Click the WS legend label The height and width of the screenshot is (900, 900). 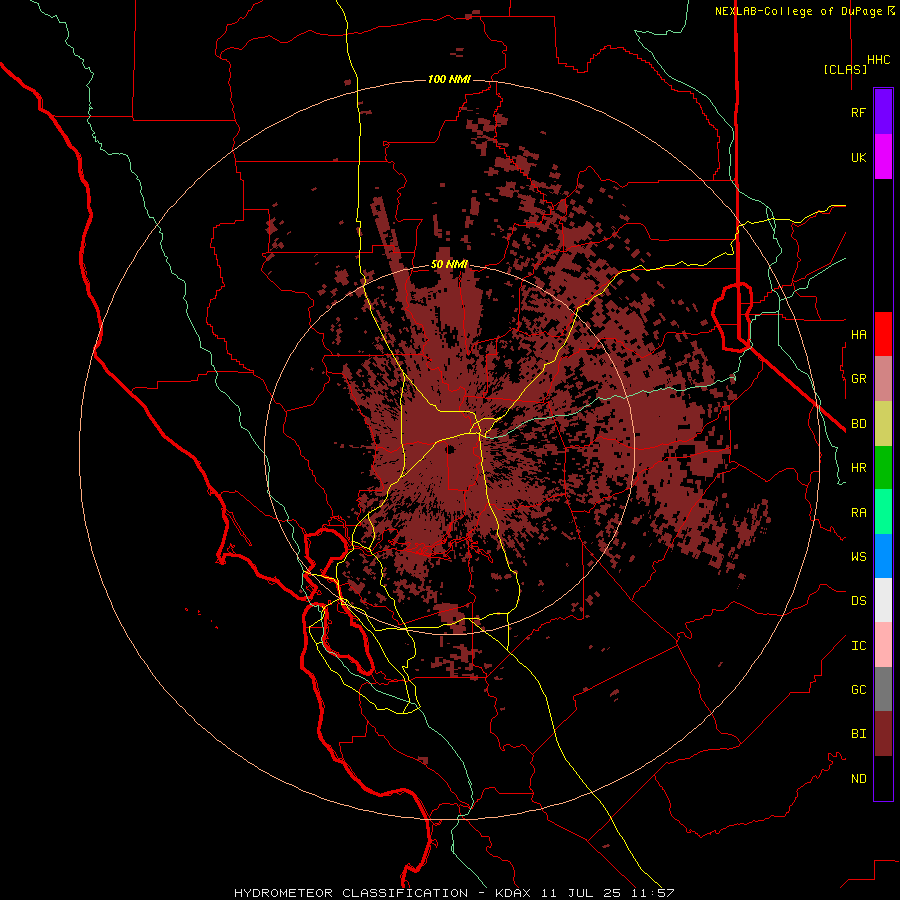point(858,556)
